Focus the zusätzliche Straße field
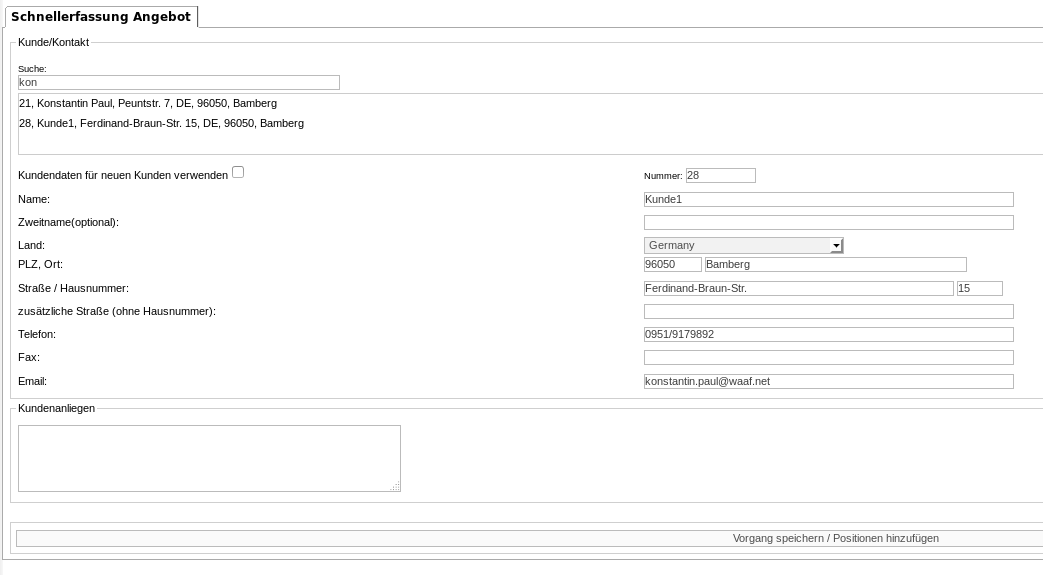This screenshot has height=575, width=1043. (x=828, y=311)
